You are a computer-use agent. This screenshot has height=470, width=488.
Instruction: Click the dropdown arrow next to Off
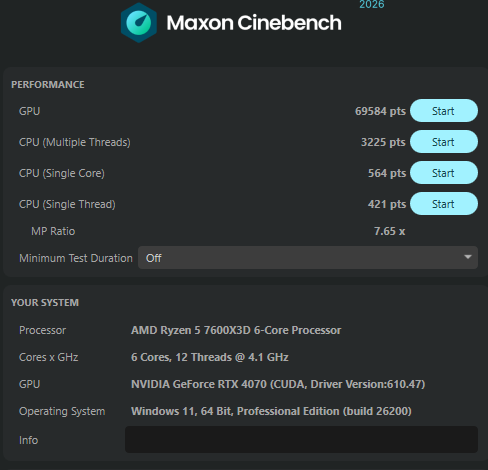[x=468, y=257]
